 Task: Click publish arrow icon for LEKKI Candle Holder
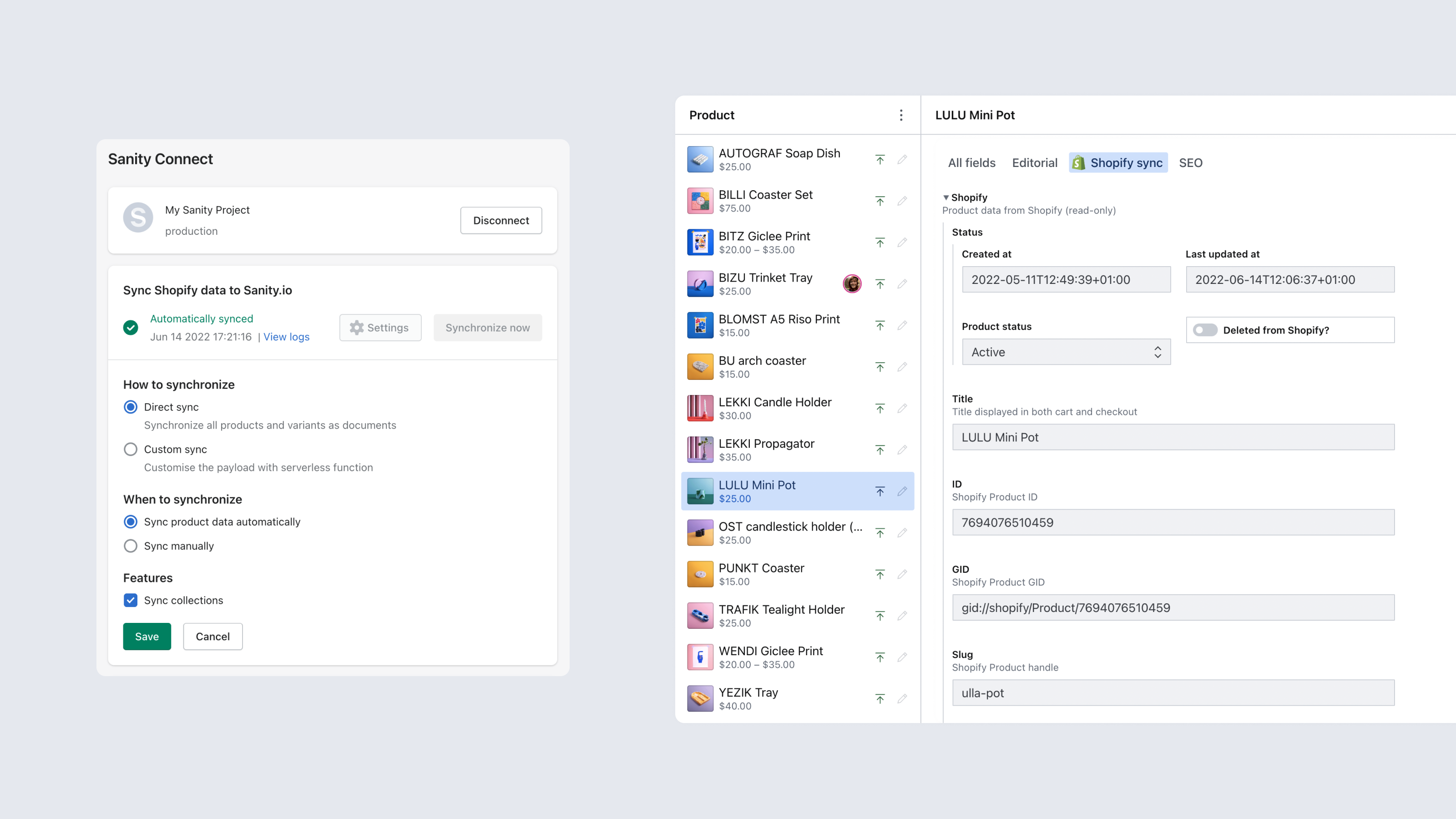880,408
